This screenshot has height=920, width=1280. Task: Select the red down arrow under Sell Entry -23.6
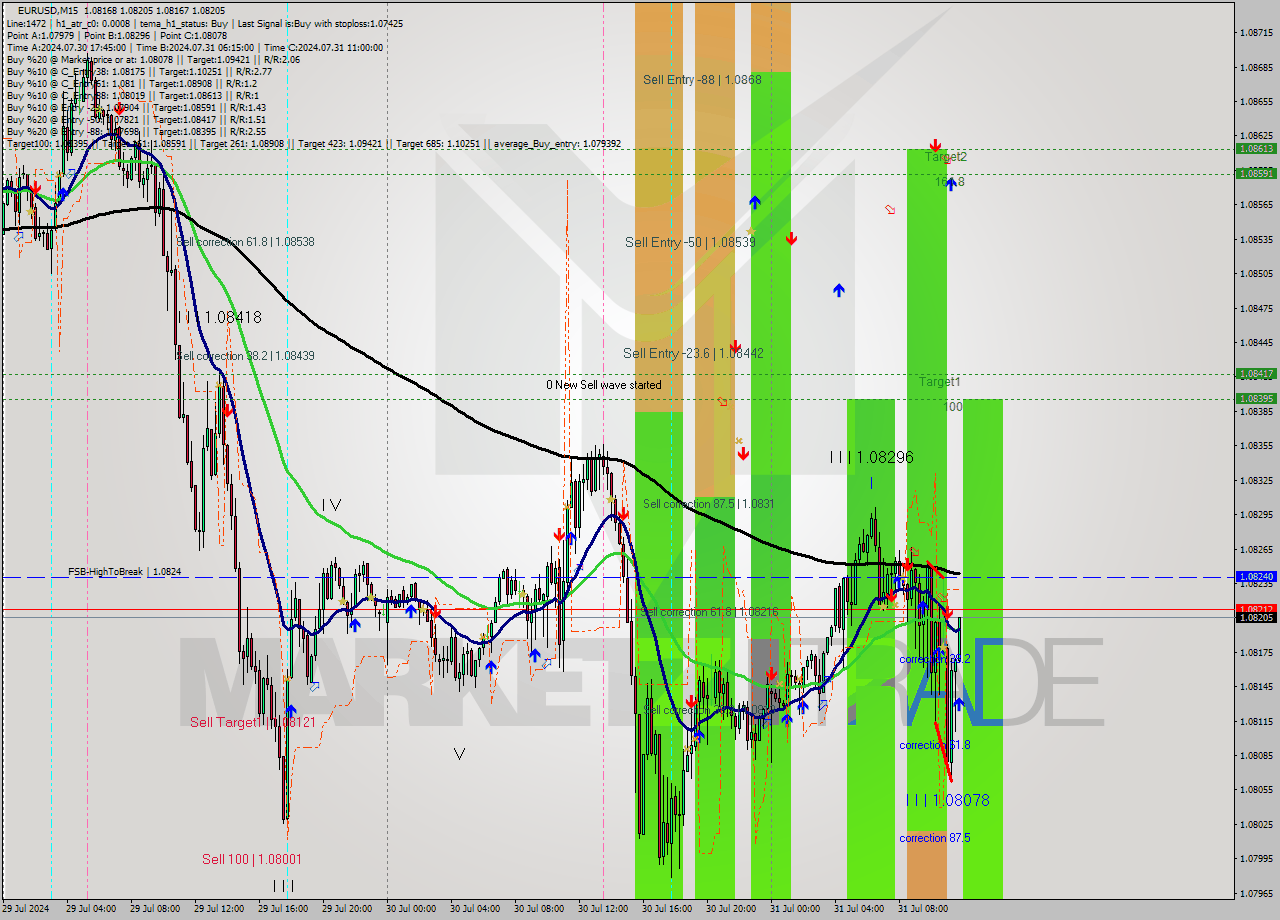743,452
